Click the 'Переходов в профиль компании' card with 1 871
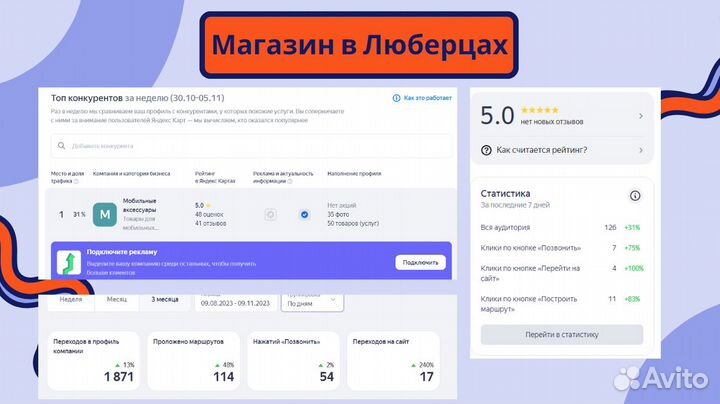Screen dimensions: 720x404 pyautogui.click(x=94, y=361)
